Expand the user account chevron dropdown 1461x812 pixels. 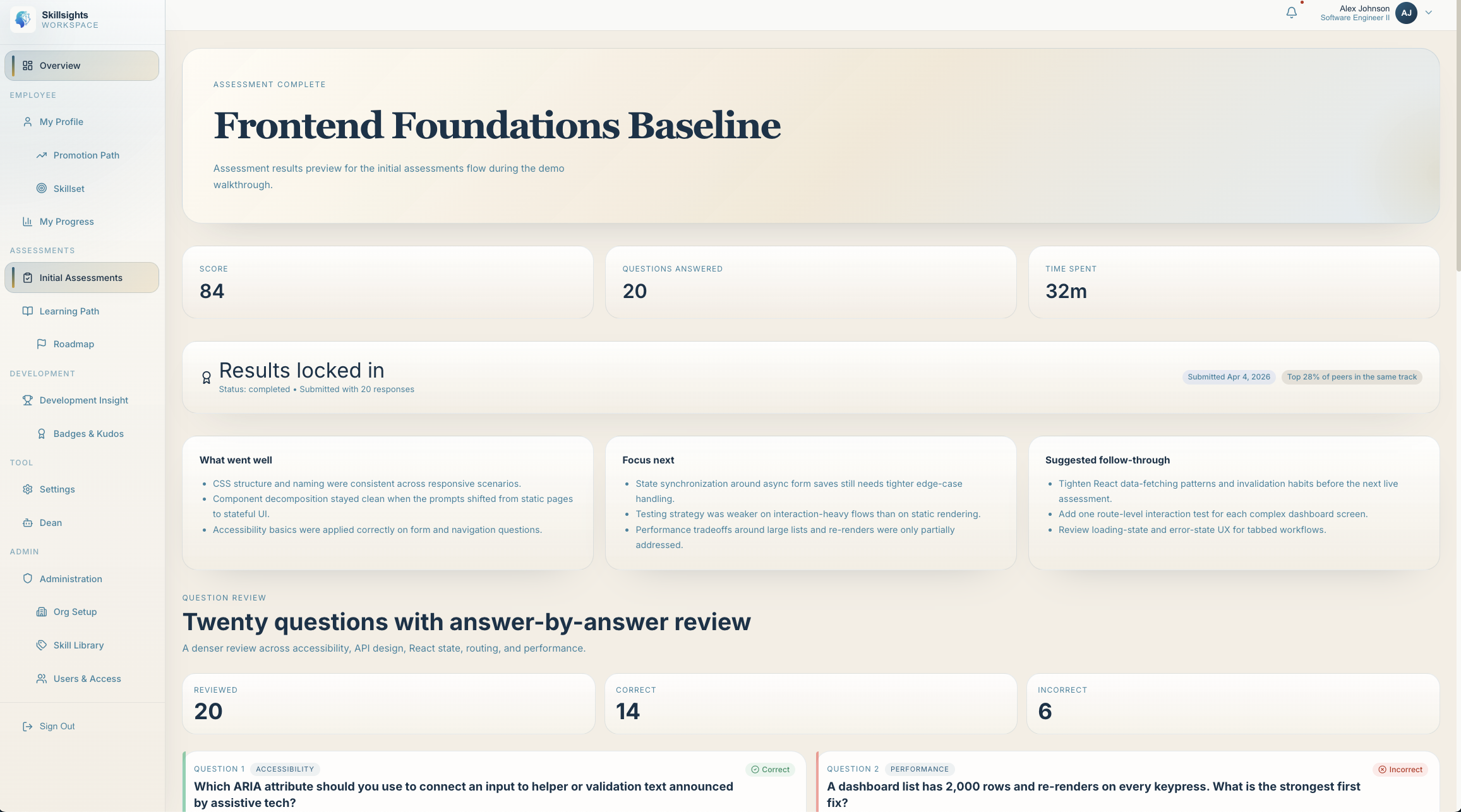1429,13
